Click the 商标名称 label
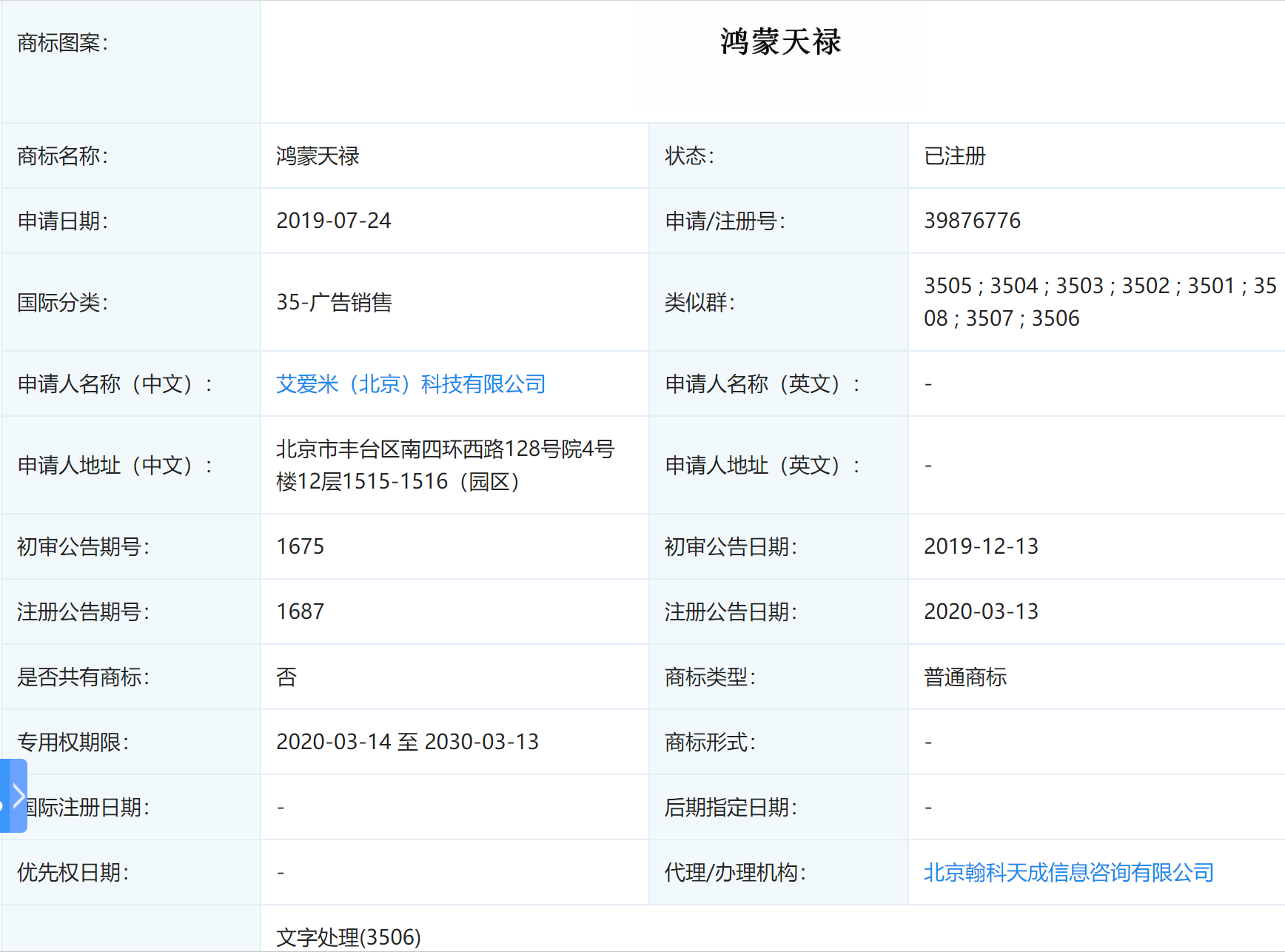The height and width of the screenshot is (952, 1285). click(x=63, y=156)
